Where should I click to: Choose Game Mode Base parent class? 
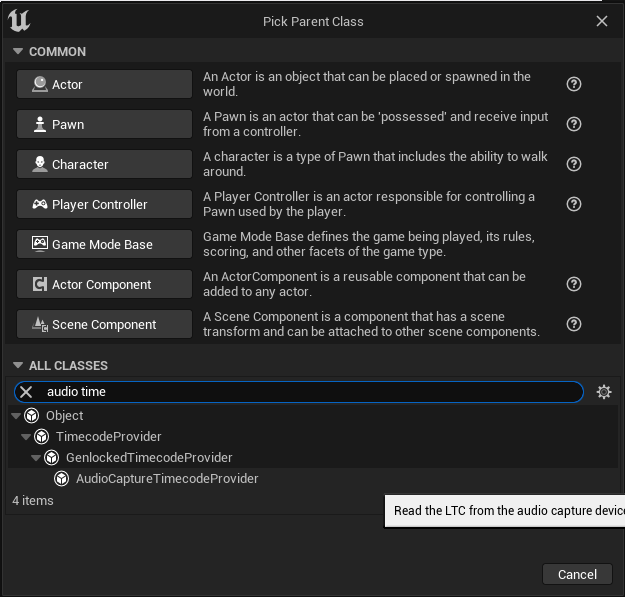click(103, 244)
